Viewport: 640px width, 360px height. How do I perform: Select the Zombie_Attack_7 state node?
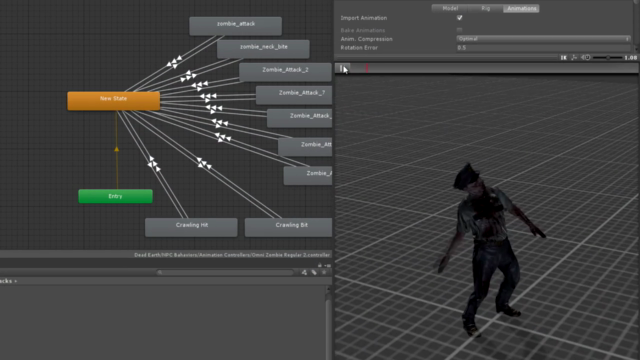[294, 95]
